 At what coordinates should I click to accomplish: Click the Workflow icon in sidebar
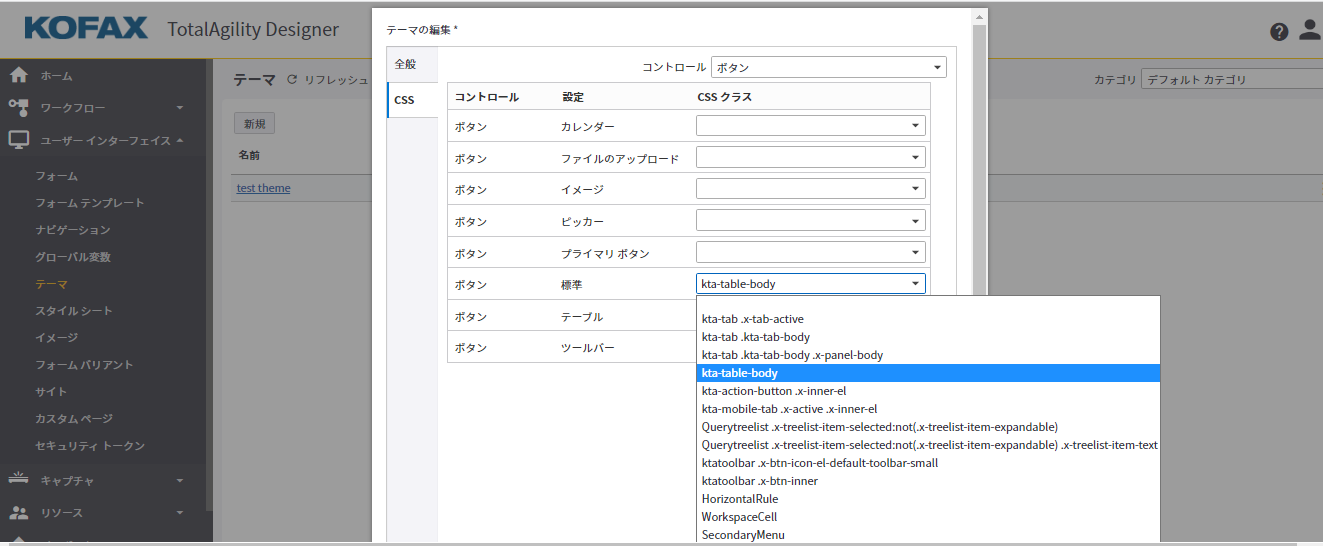click(18, 107)
